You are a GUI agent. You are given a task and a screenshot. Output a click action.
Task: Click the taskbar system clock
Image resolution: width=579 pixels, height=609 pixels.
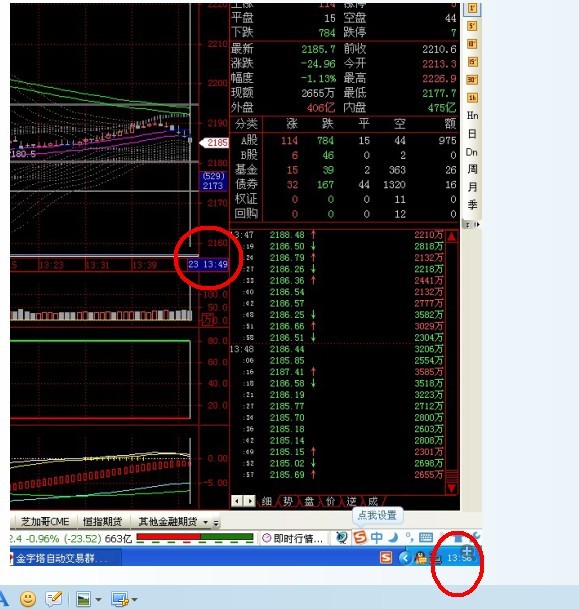point(459,558)
